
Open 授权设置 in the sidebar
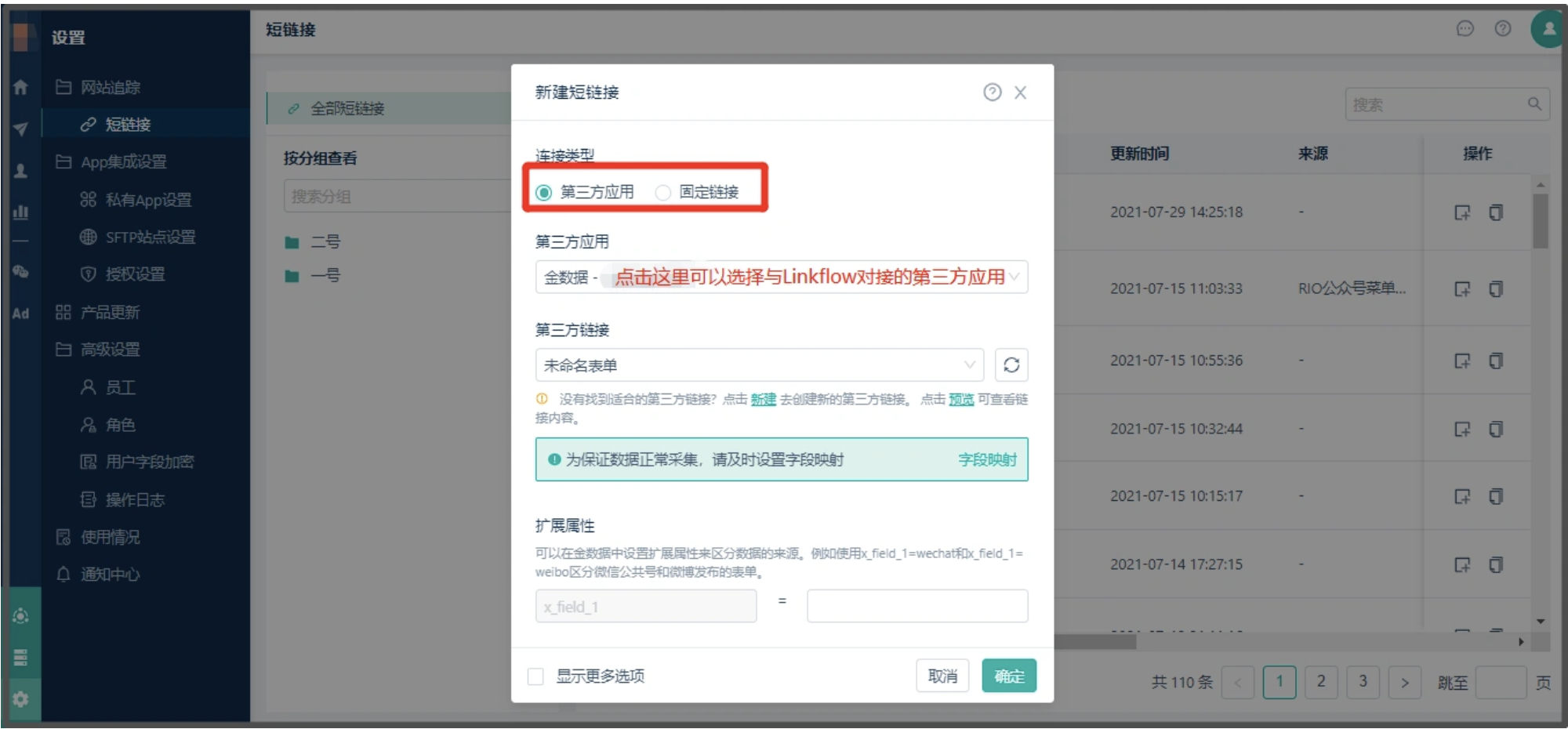(122, 274)
